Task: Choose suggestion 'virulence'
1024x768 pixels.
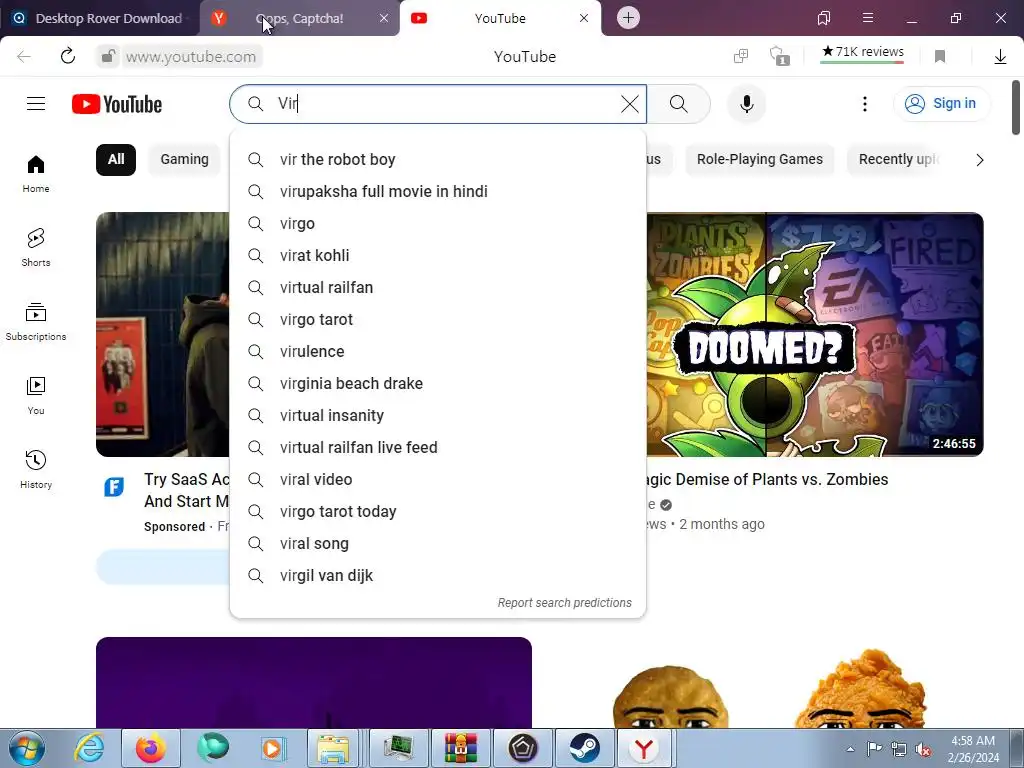Action: coord(438,351)
